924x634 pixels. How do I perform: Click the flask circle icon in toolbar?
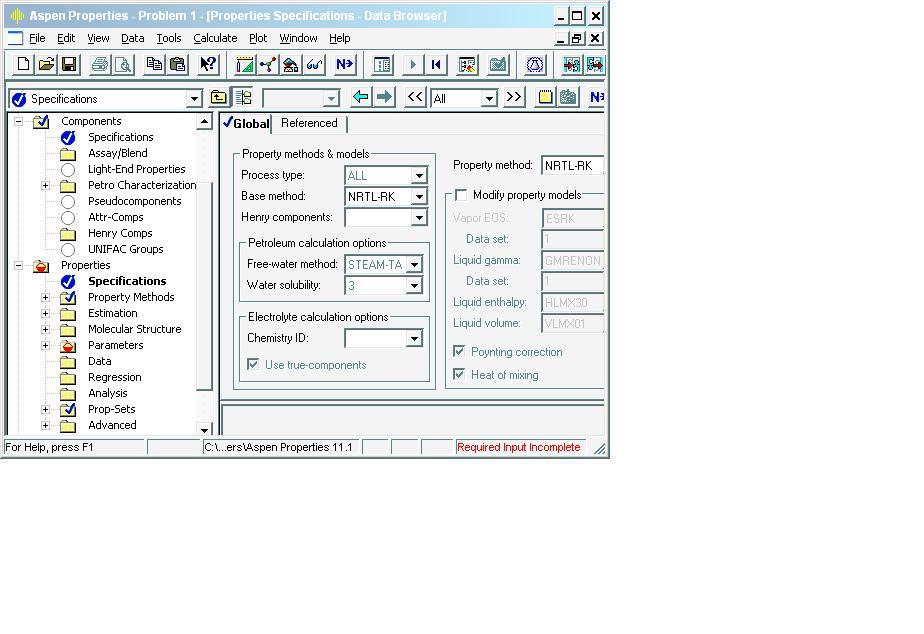(x=534, y=64)
